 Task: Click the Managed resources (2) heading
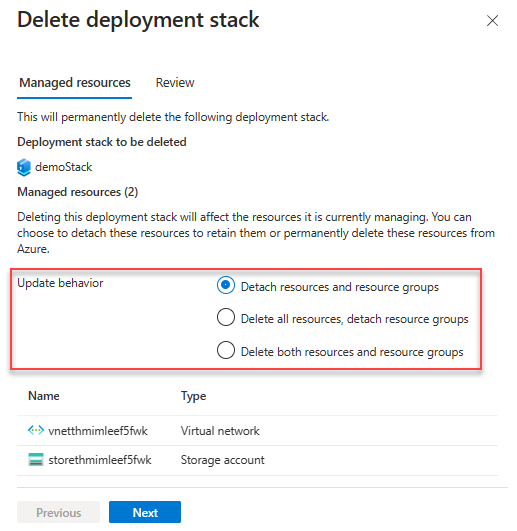pyautogui.click(x=78, y=192)
